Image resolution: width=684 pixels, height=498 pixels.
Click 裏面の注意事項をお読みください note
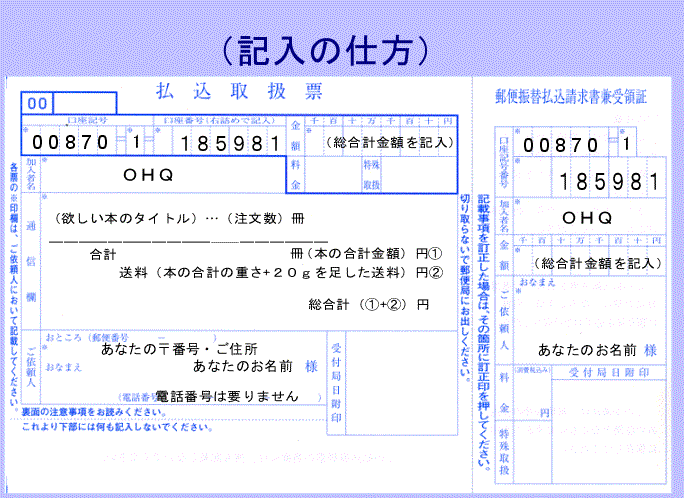(93, 412)
